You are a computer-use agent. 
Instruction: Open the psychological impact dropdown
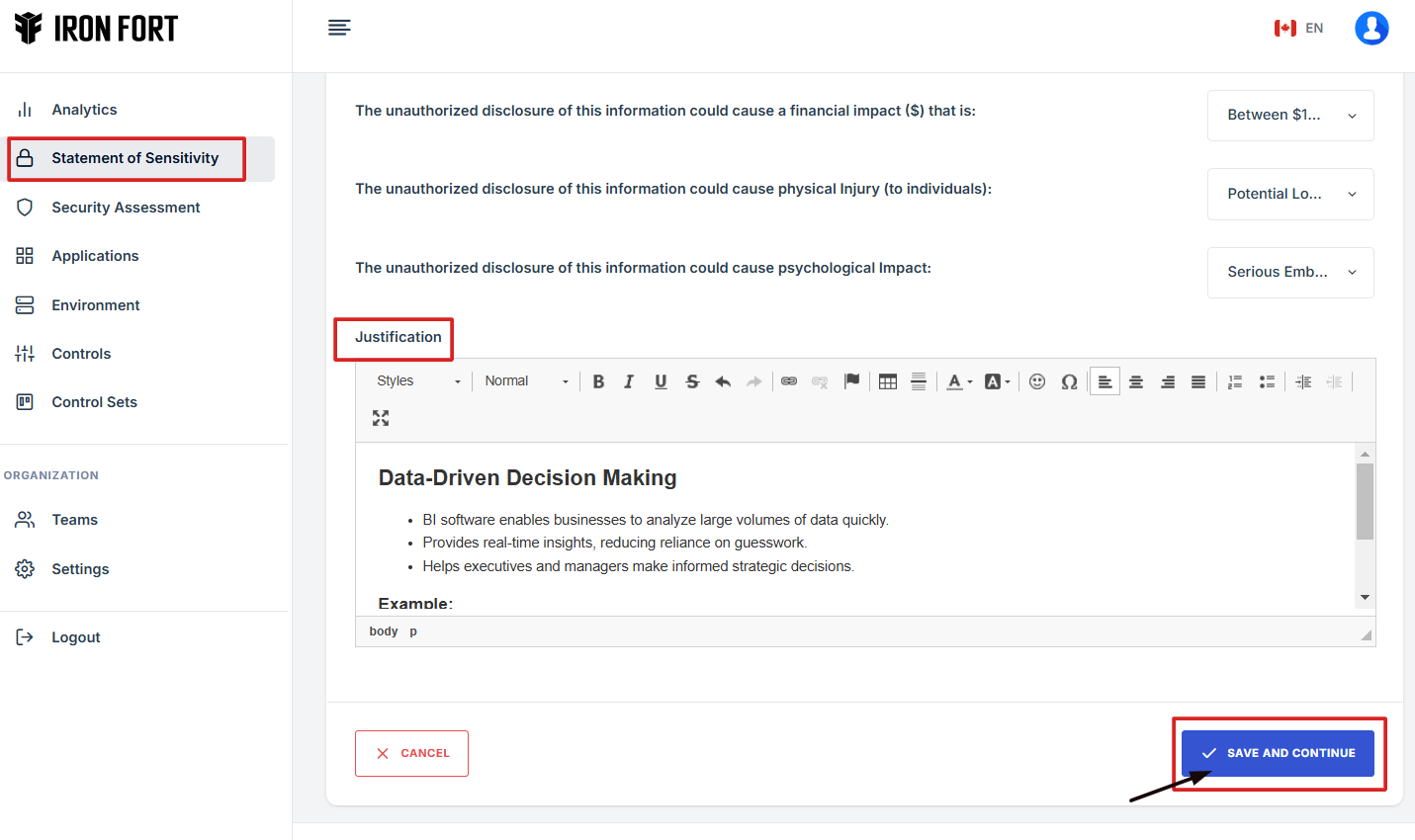pos(1290,273)
